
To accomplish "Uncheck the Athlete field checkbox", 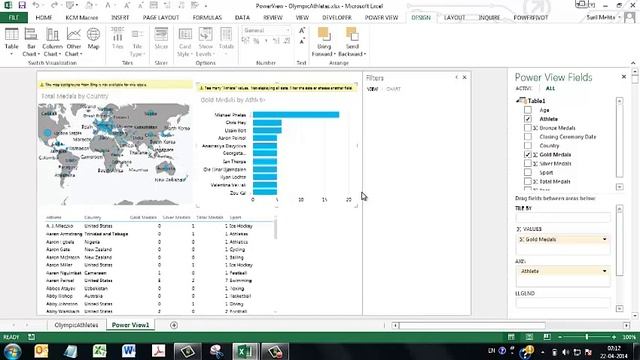I will [x=528, y=119].
